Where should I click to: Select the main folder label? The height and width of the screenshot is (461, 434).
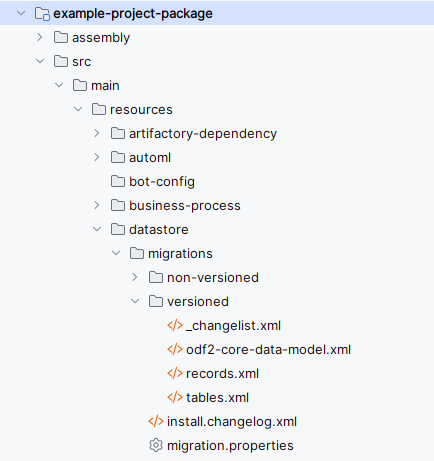pyautogui.click(x=105, y=86)
